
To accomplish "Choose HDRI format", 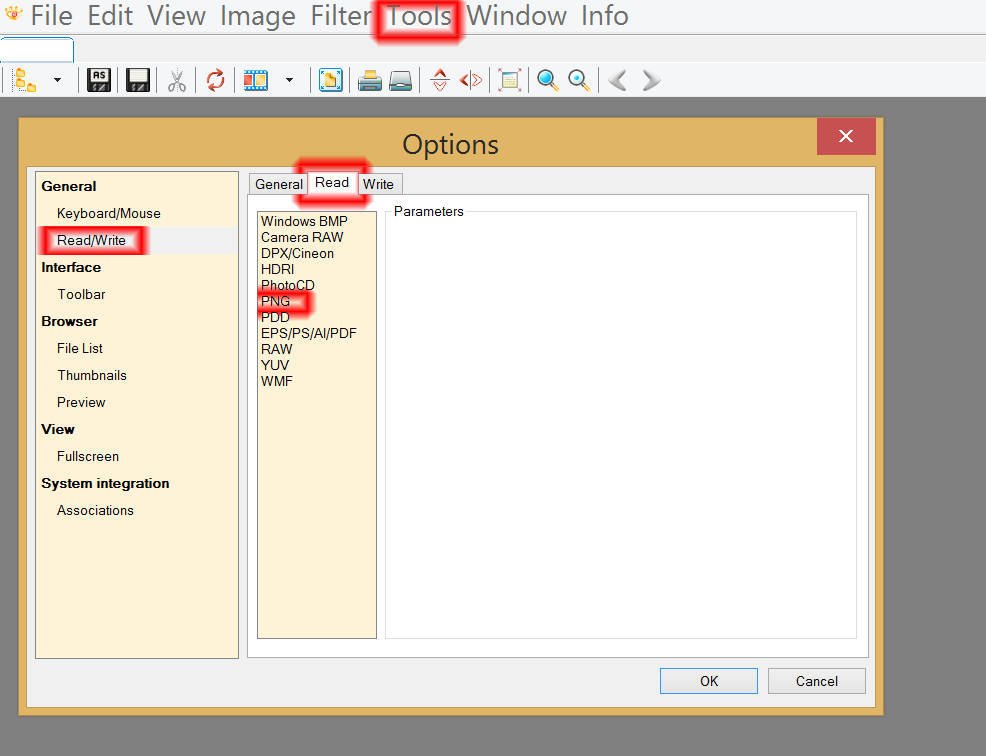I will (278, 269).
